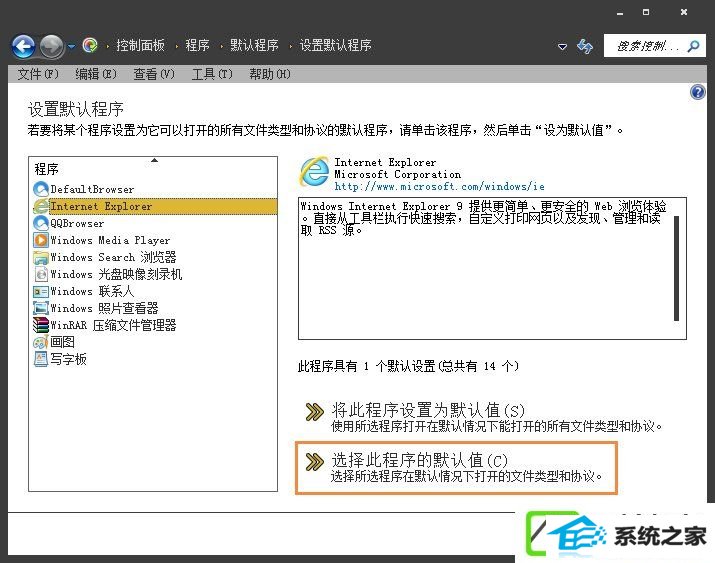715x563 pixels.
Task: Open the address bar history dropdown arrow
Action: click(x=562, y=46)
